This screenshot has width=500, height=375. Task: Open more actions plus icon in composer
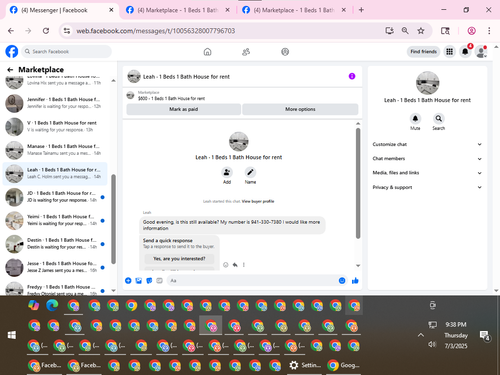[x=128, y=281]
